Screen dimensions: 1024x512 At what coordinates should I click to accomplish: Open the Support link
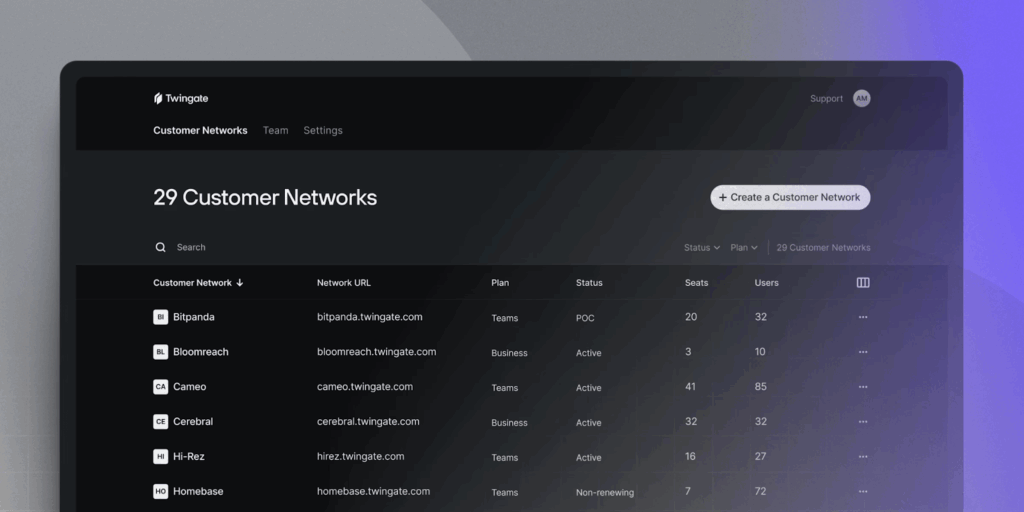click(x=826, y=99)
